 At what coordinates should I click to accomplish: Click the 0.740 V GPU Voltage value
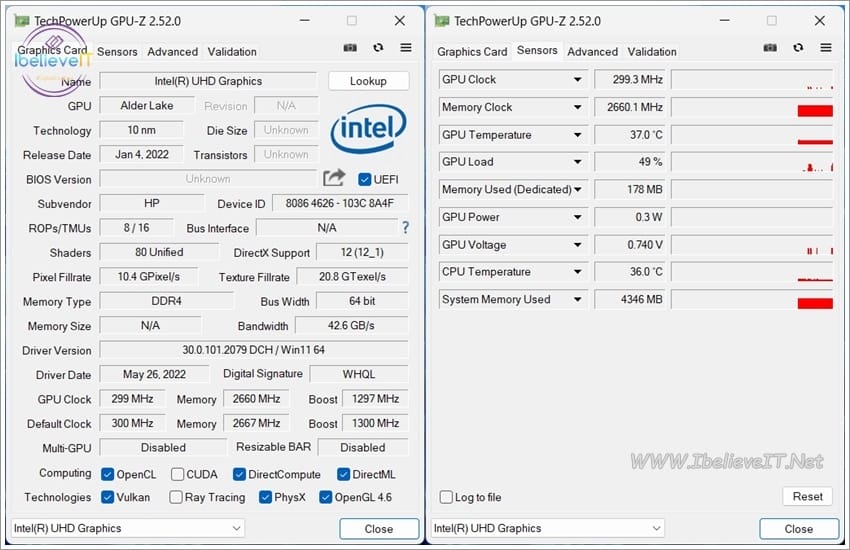point(630,245)
